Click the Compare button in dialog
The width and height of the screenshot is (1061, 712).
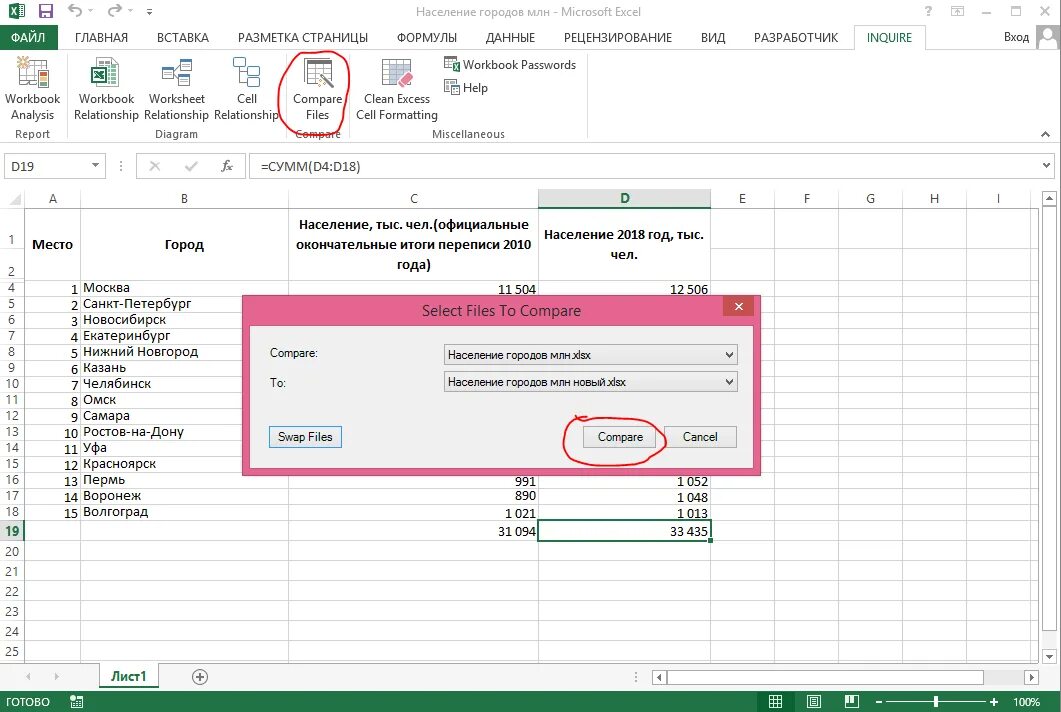[x=620, y=437]
